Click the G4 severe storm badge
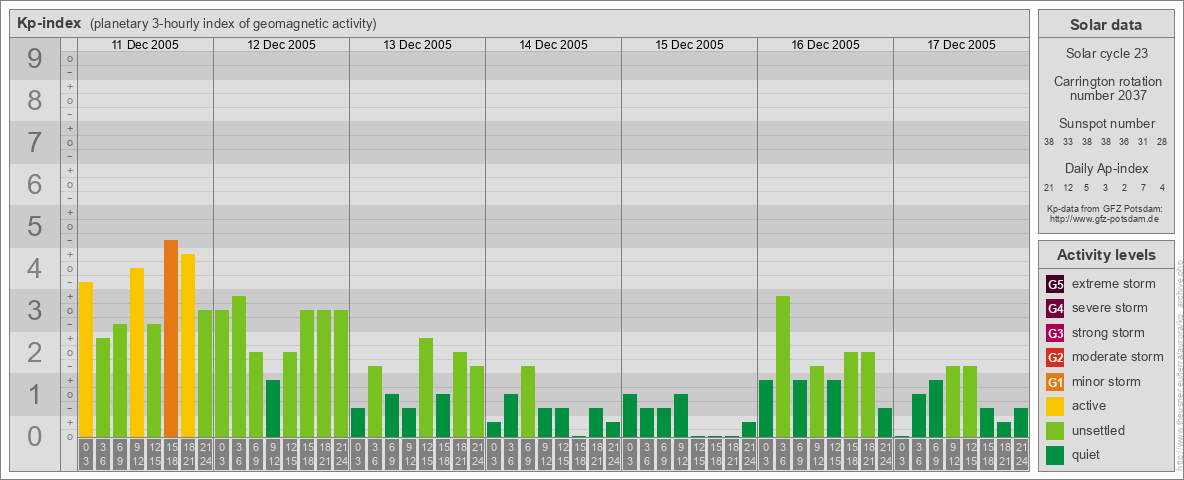1184x480 pixels. pyautogui.click(x=1055, y=308)
